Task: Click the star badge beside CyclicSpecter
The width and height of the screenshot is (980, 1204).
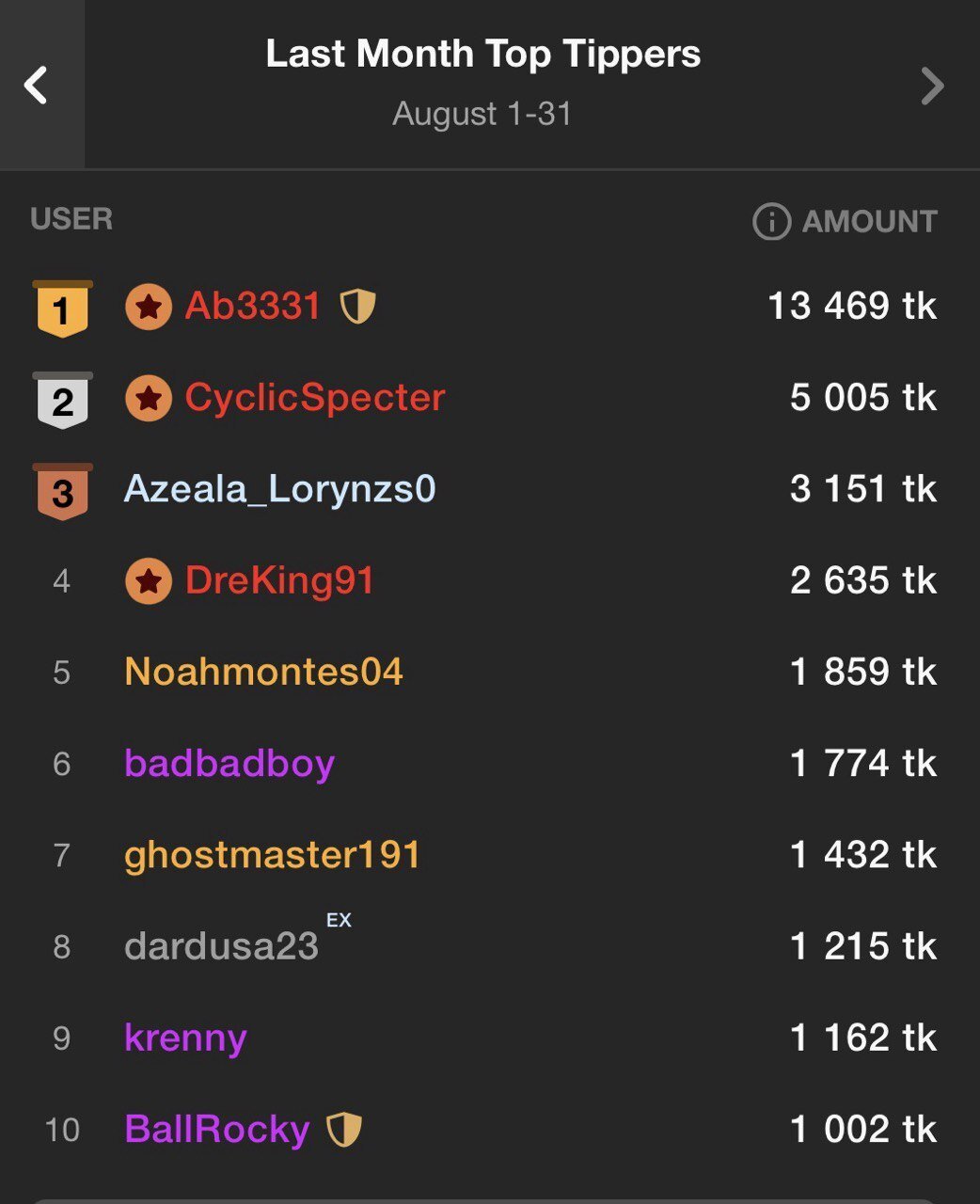Action: pyautogui.click(x=149, y=398)
